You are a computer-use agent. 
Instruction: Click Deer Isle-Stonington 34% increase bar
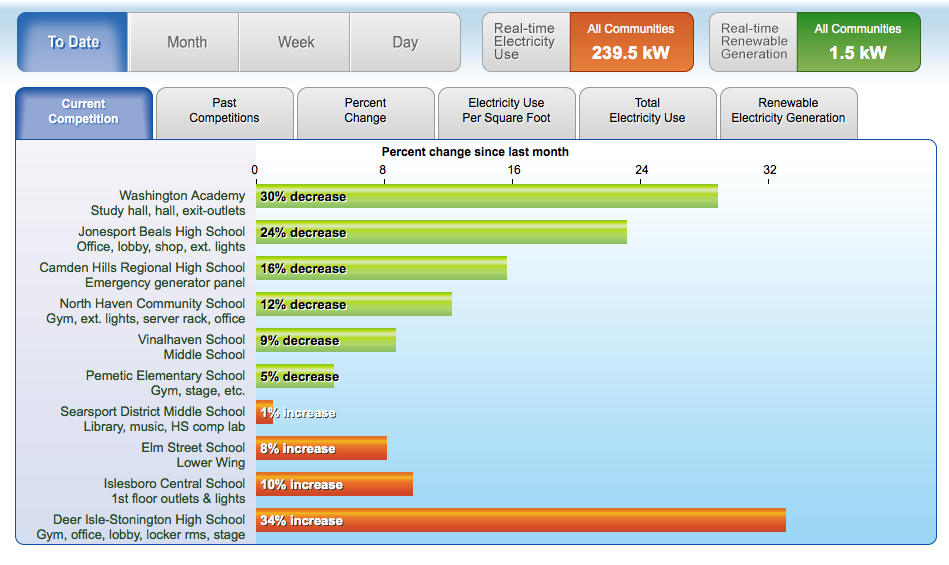click(x=520, y=521)
